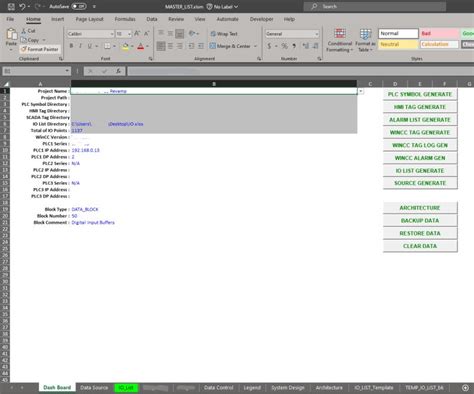Open the Developer tab

coord(261,19)
